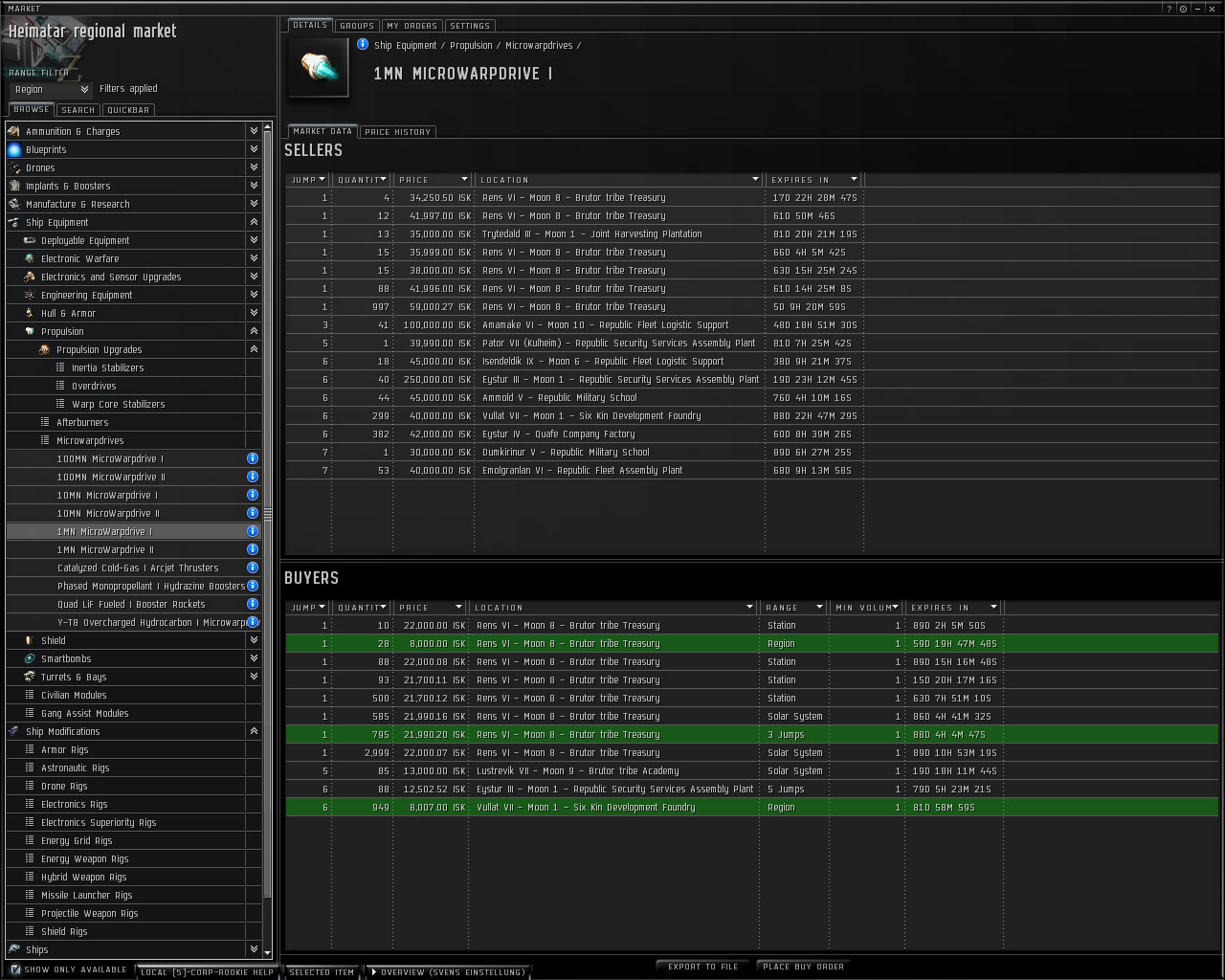1225x980 pixels.
Task: Open the Quickbar tab
Action: 128,110
